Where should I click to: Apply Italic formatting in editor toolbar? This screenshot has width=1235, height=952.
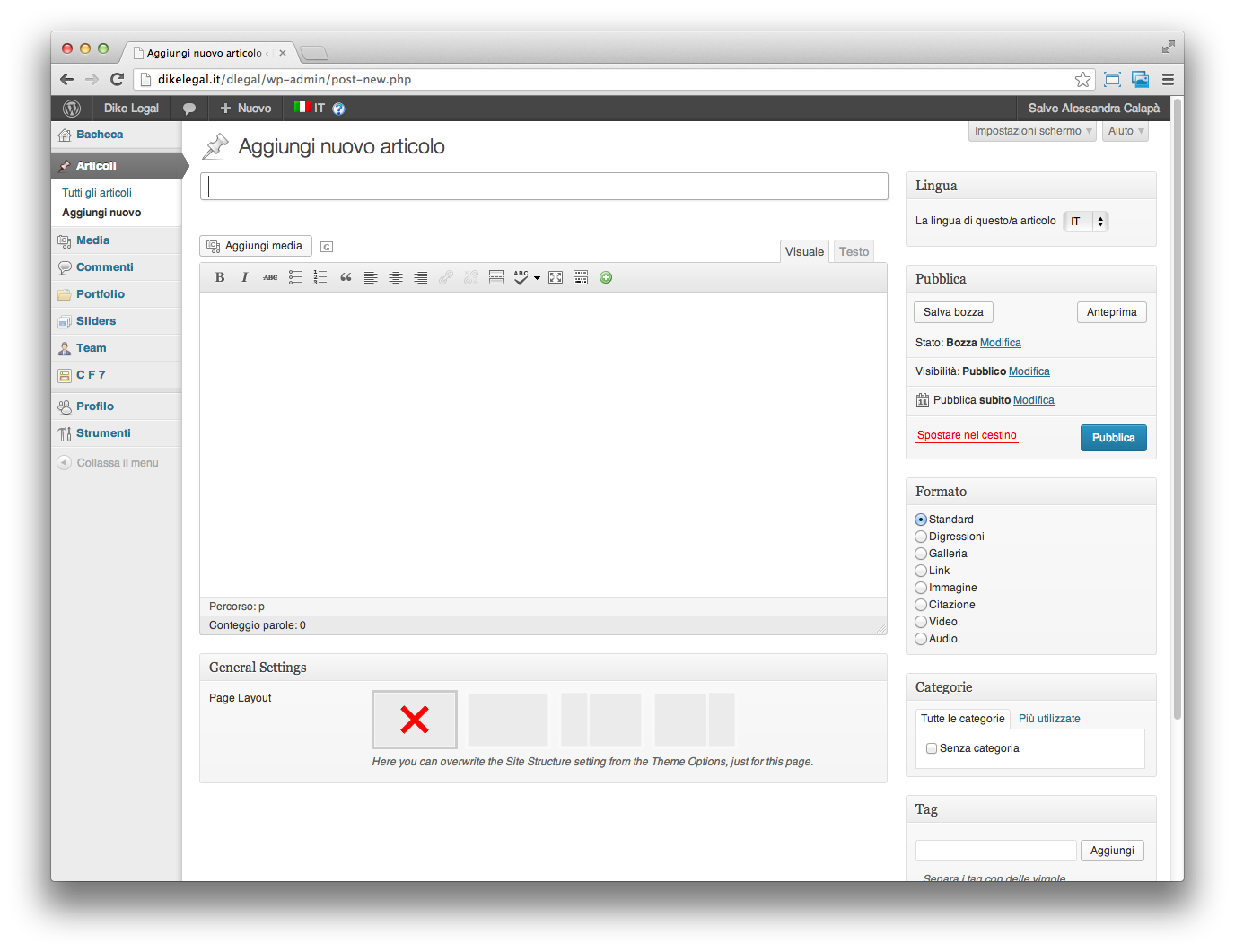click(x=244, y=277)
